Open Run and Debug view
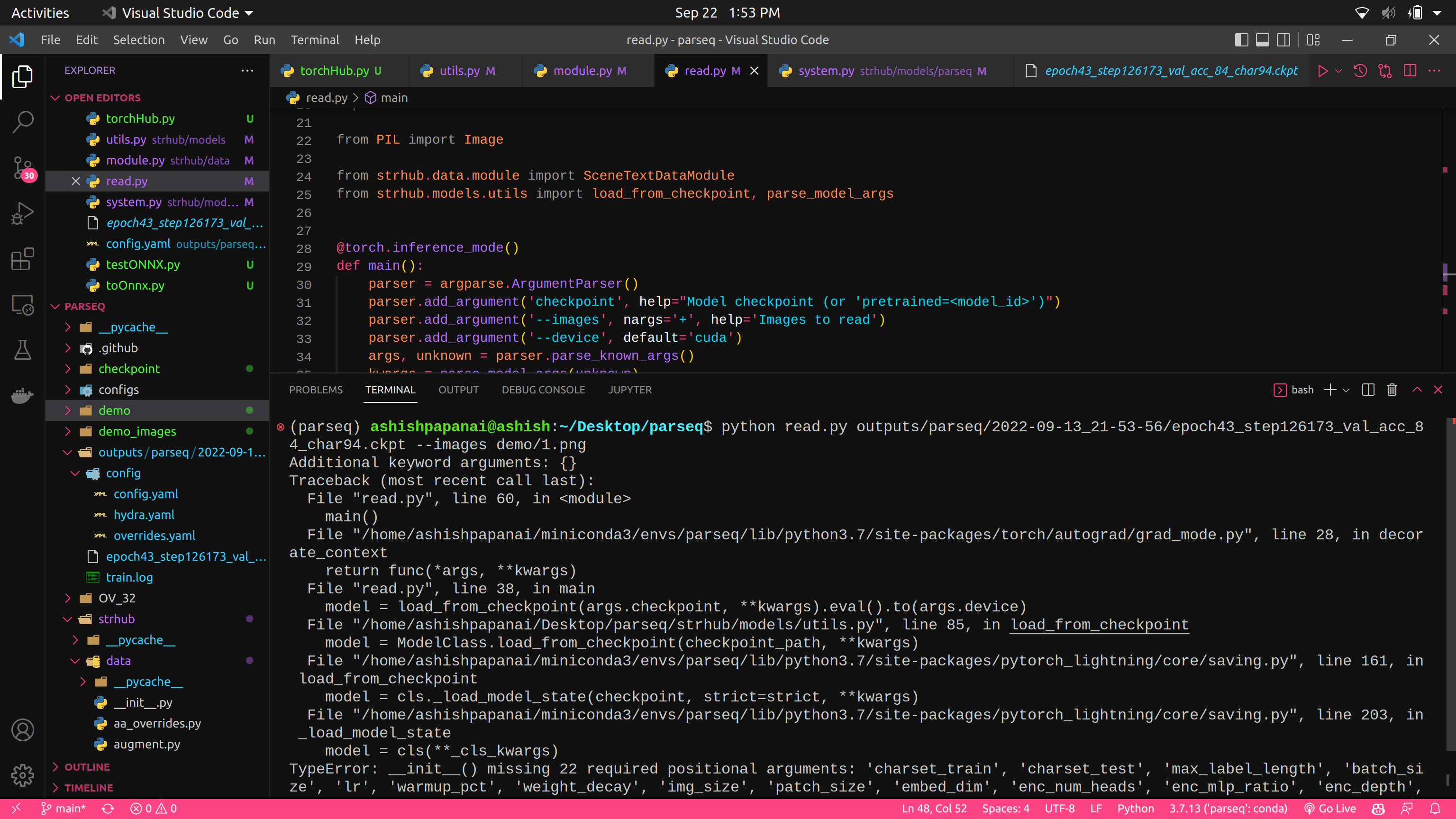Viewport: 1456px width, 819px height. click(x=23, y=214)
